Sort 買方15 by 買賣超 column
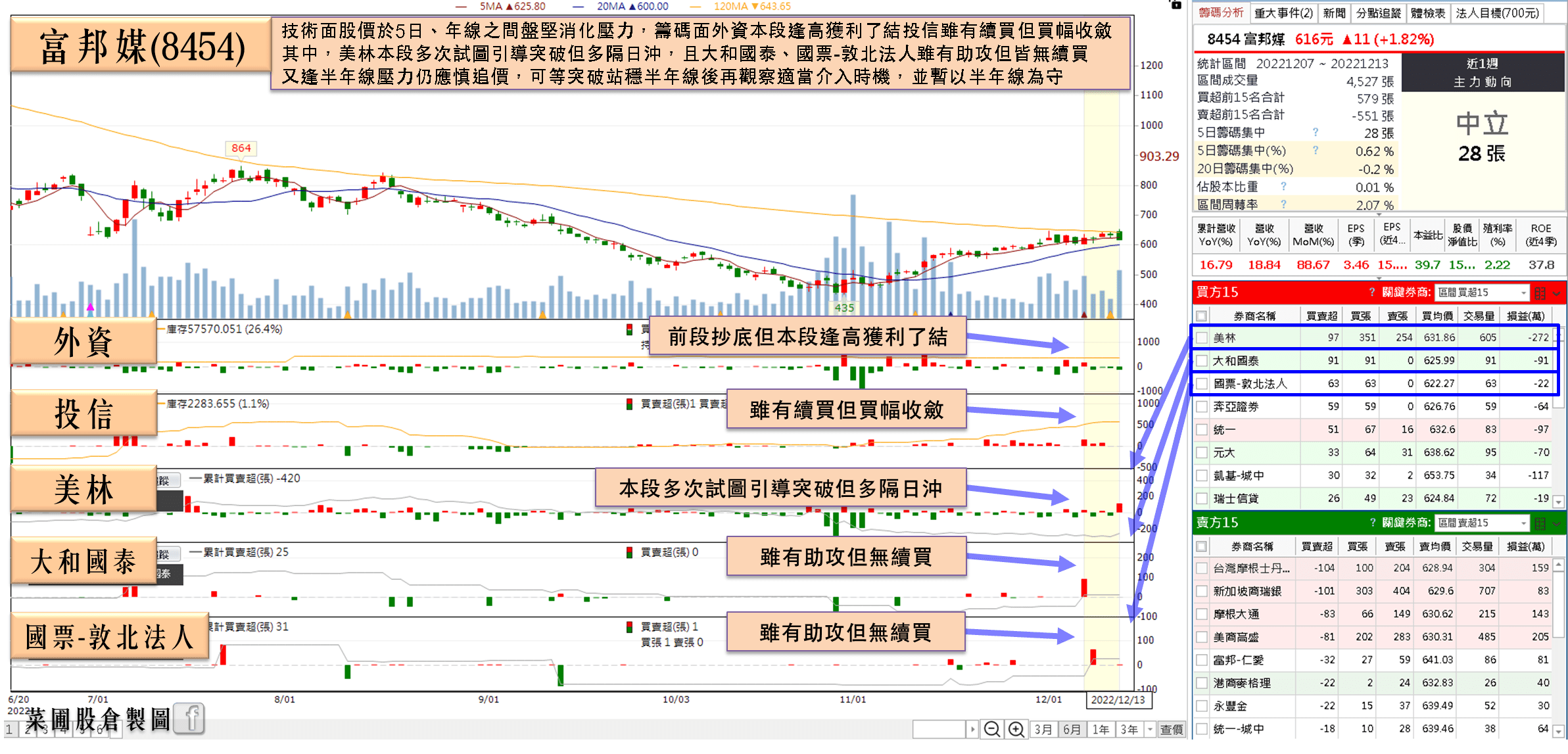 click(1321, 316)
